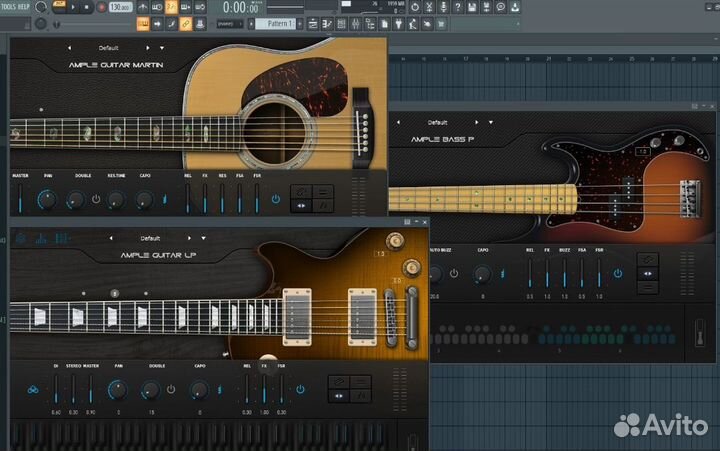The image size is (720, 451).
Task: Click the Pan knob in Ample Guitar Martin
Action: click(x=46, y=199)
